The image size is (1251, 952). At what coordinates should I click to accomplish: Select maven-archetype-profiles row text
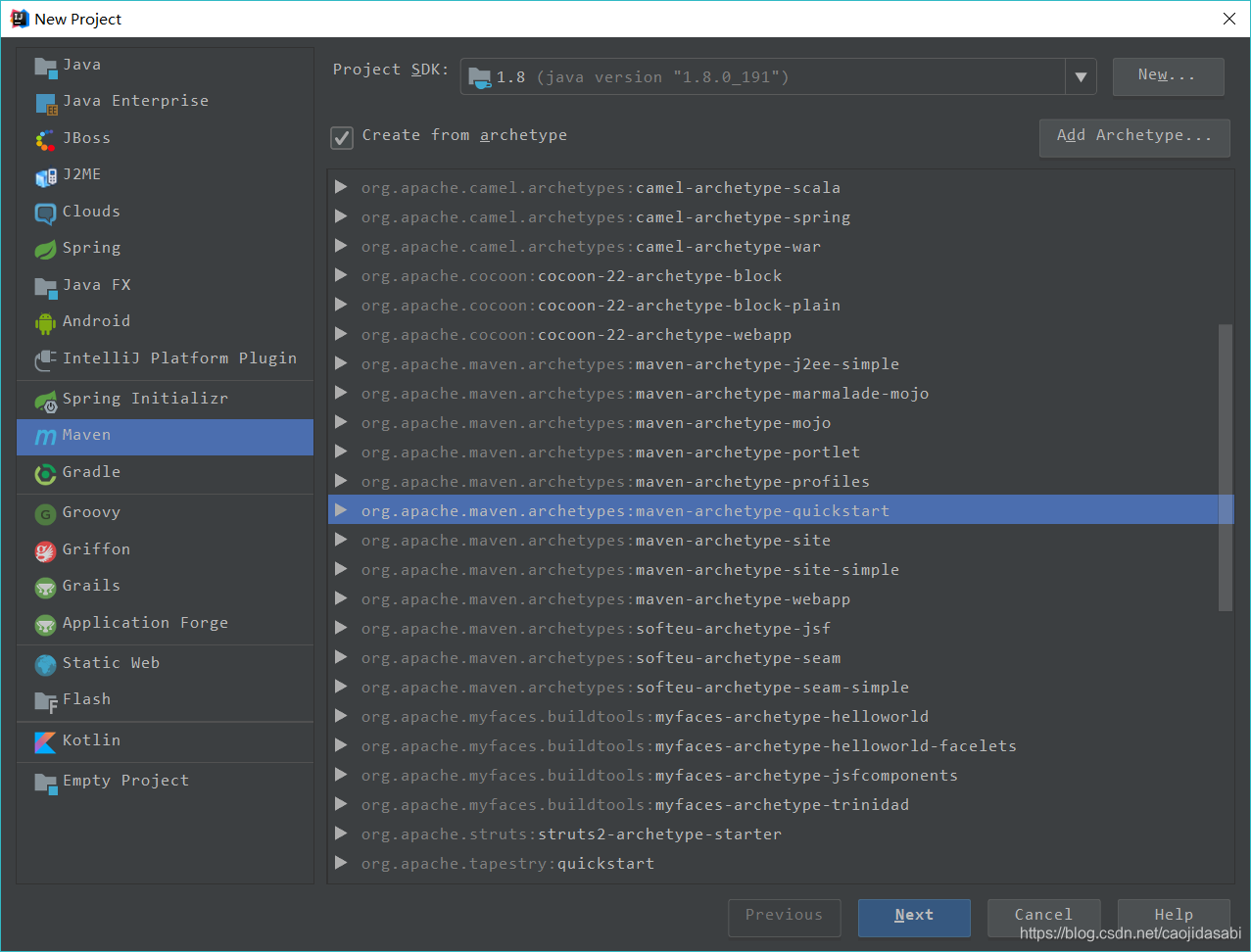(x=616, y=482)
